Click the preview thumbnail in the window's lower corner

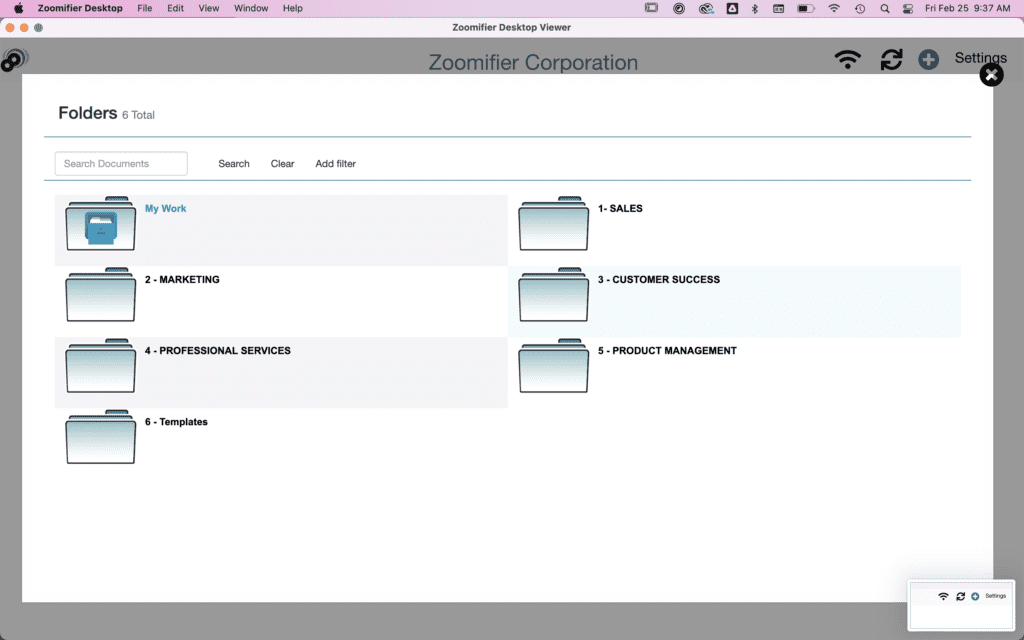[x=962, y=605]
